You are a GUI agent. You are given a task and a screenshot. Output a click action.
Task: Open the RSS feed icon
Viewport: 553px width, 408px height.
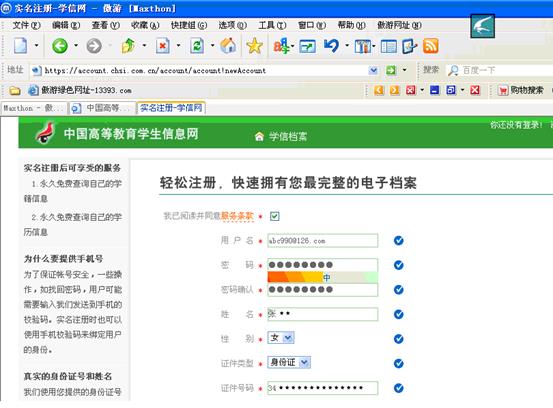coord(431,46)
